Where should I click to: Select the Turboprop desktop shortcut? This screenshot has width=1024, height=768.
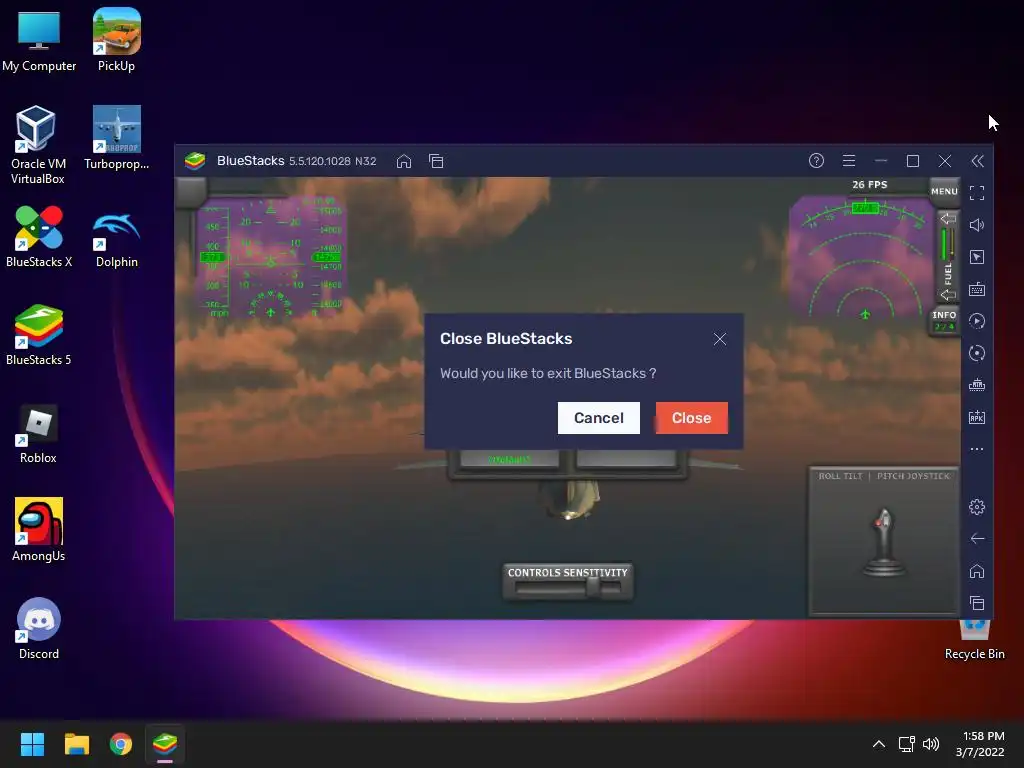(x=116, y=138)
